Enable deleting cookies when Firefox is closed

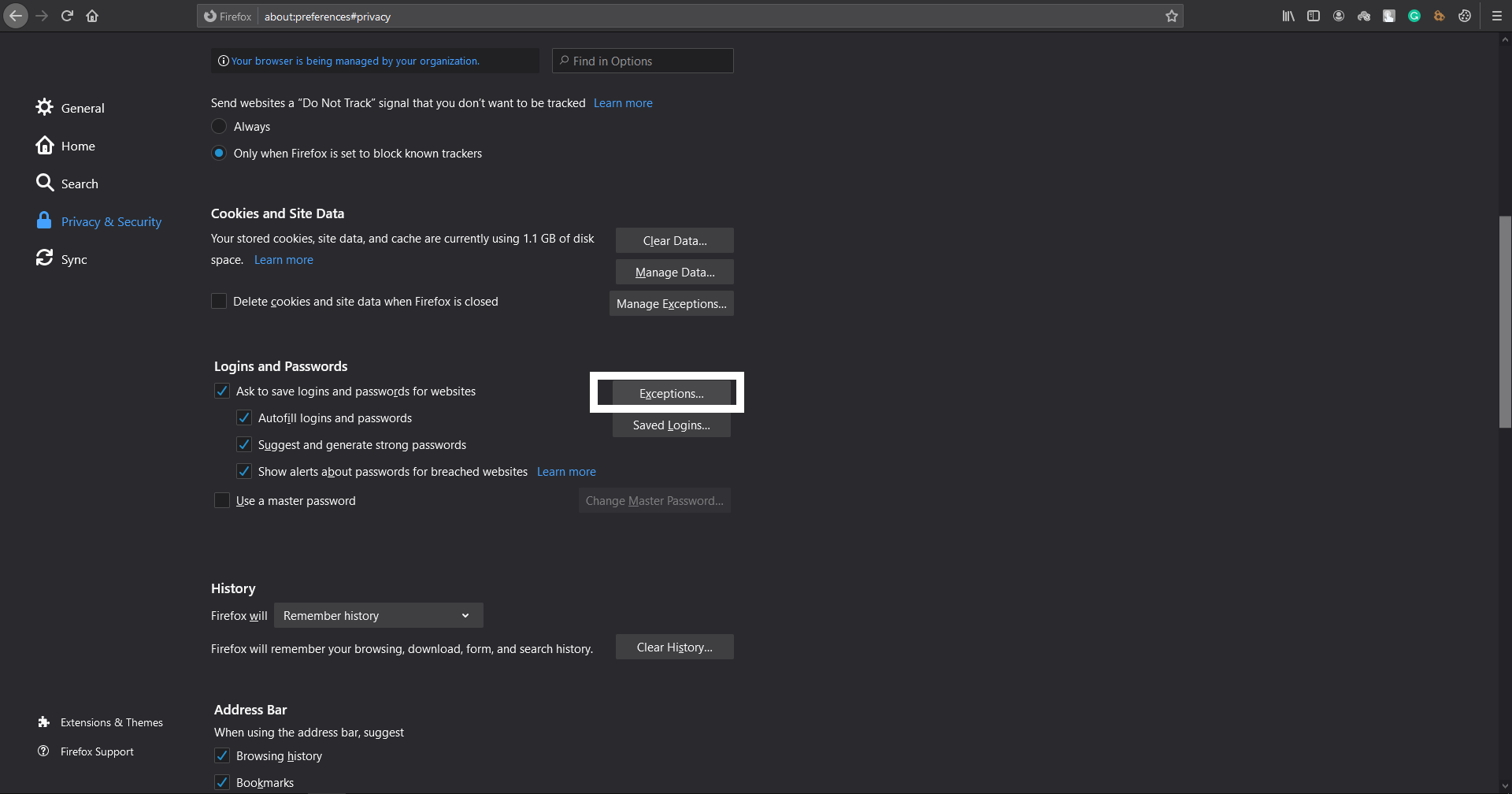(x=219, y=301)
